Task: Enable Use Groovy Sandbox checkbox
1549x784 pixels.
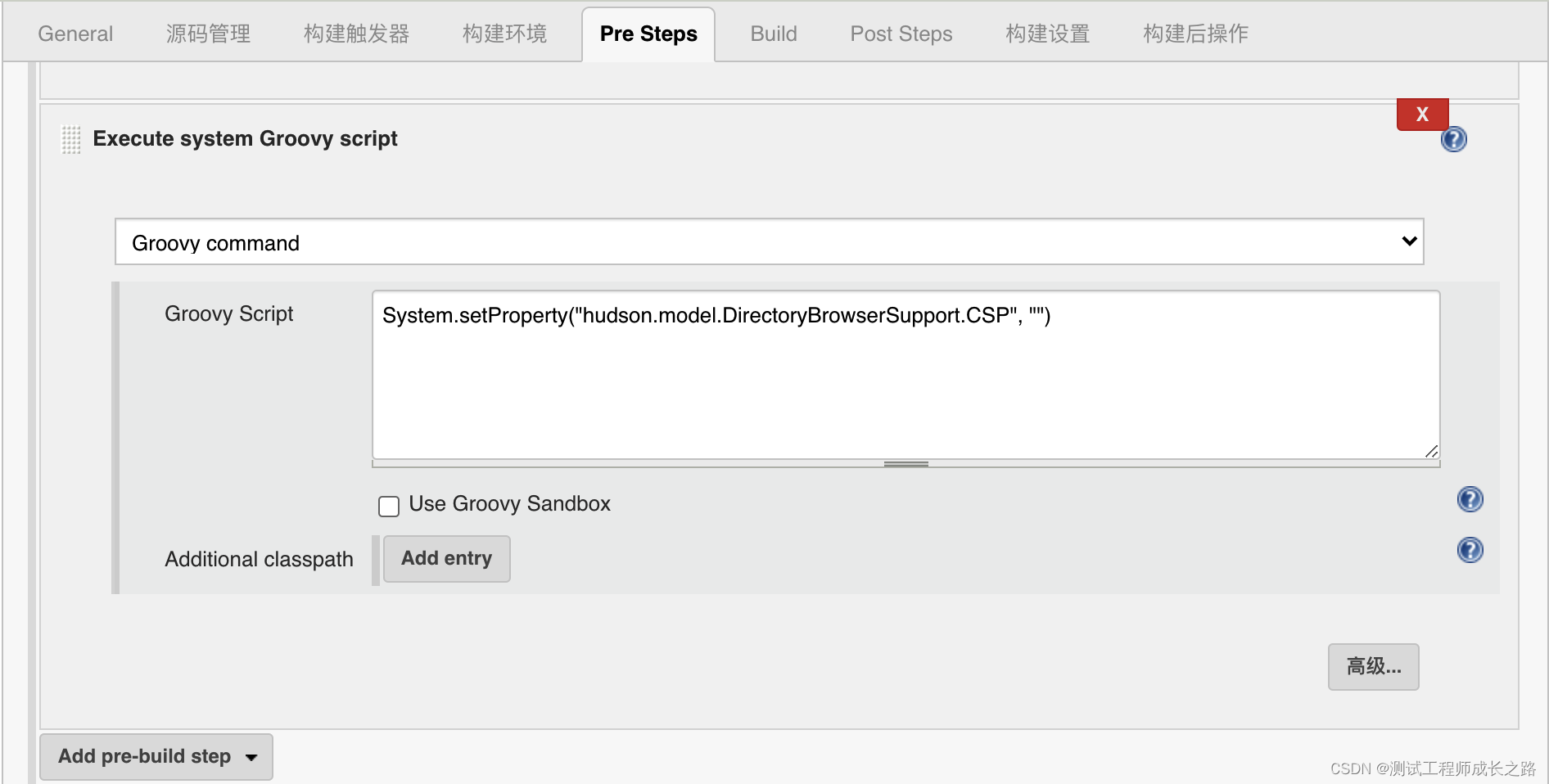Action: click(x=389, y=506)
